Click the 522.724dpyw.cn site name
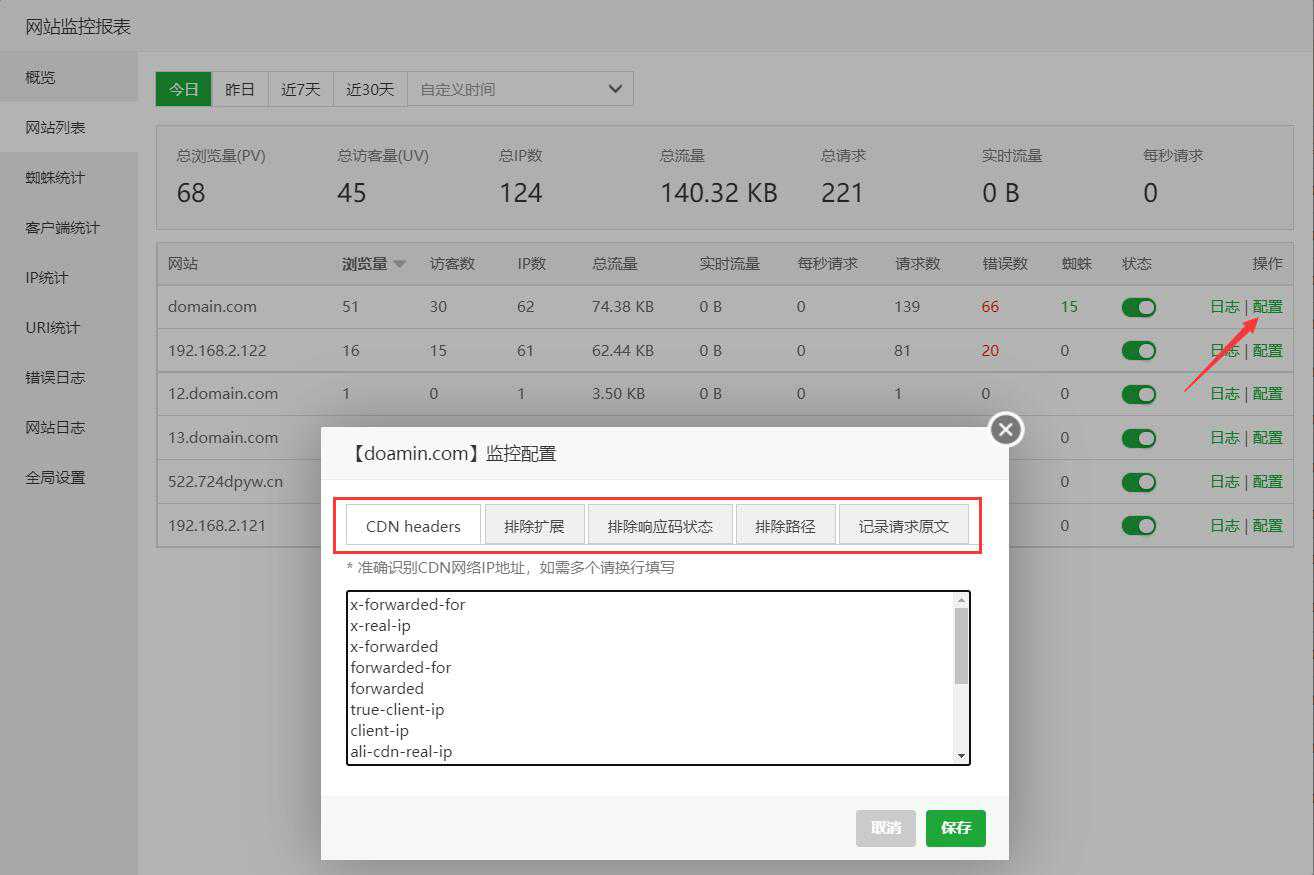 click(226, 482)
